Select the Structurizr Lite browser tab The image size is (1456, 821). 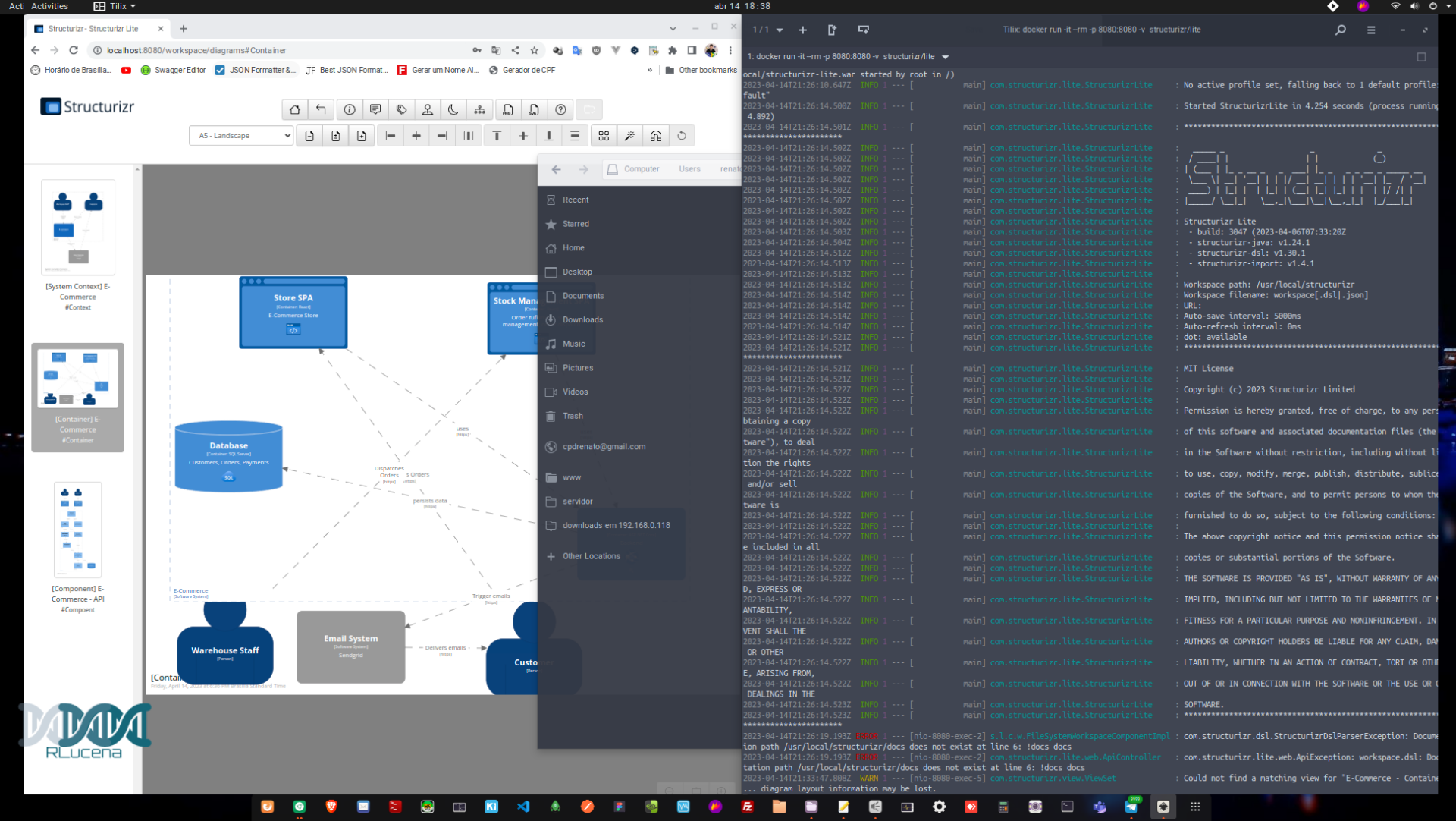click(x=99, y=29)
